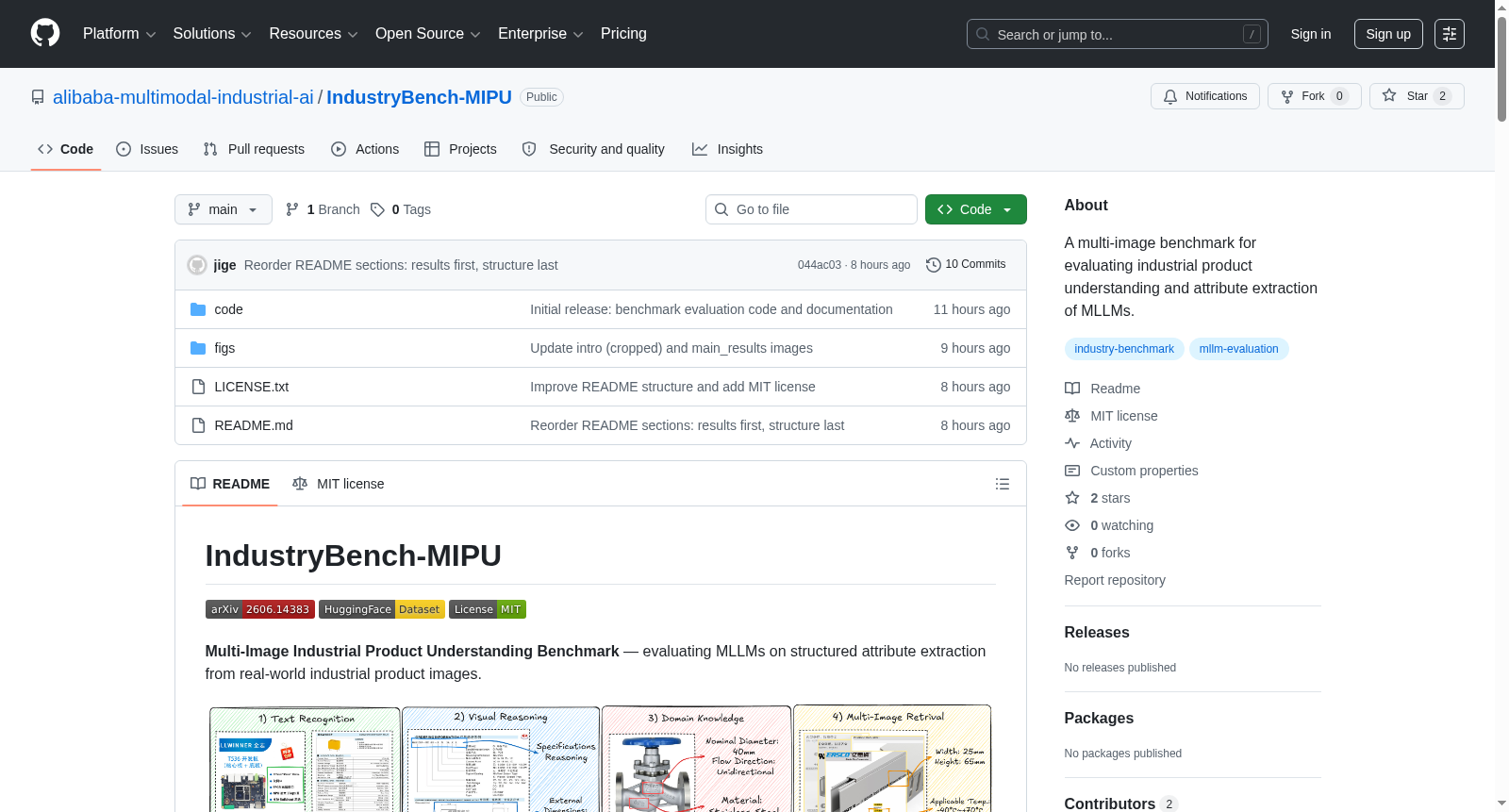
Task: Open the Contributors heading link
Action: coord(1121,804)
